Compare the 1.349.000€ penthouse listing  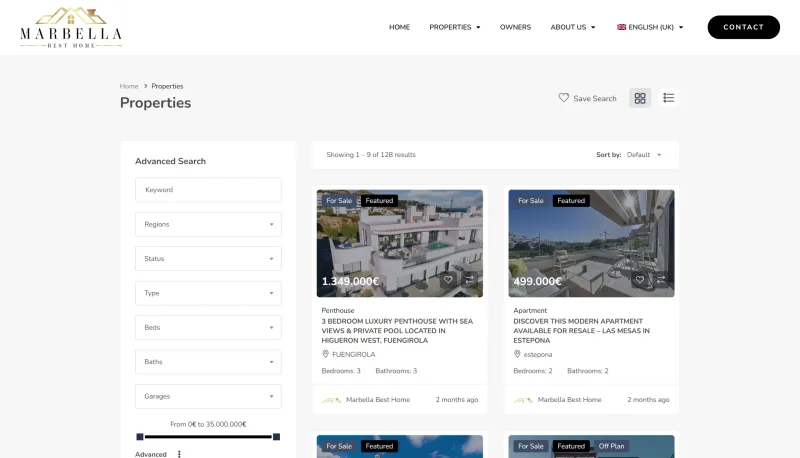tap(469, 279)
